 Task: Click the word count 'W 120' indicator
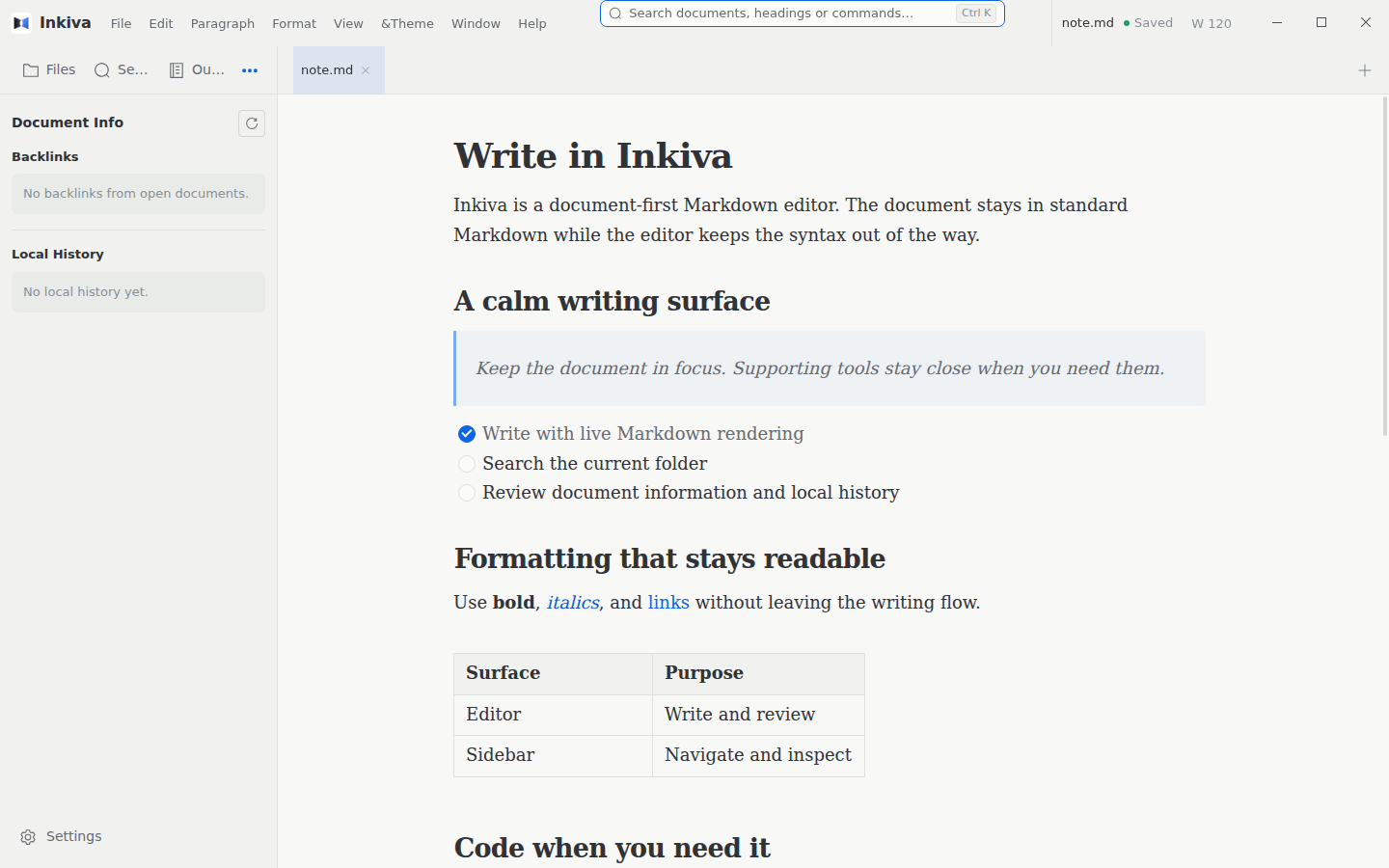[x=1212, y=23]
